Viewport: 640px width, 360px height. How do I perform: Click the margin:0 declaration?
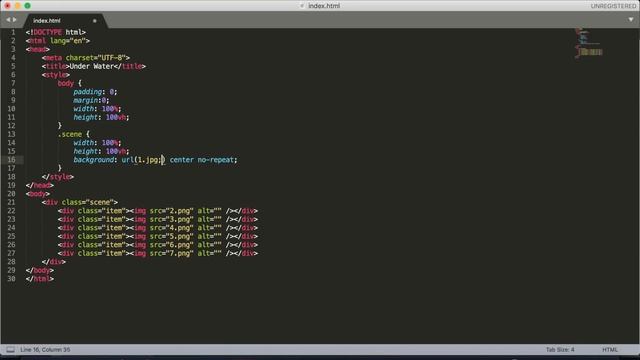91,100
